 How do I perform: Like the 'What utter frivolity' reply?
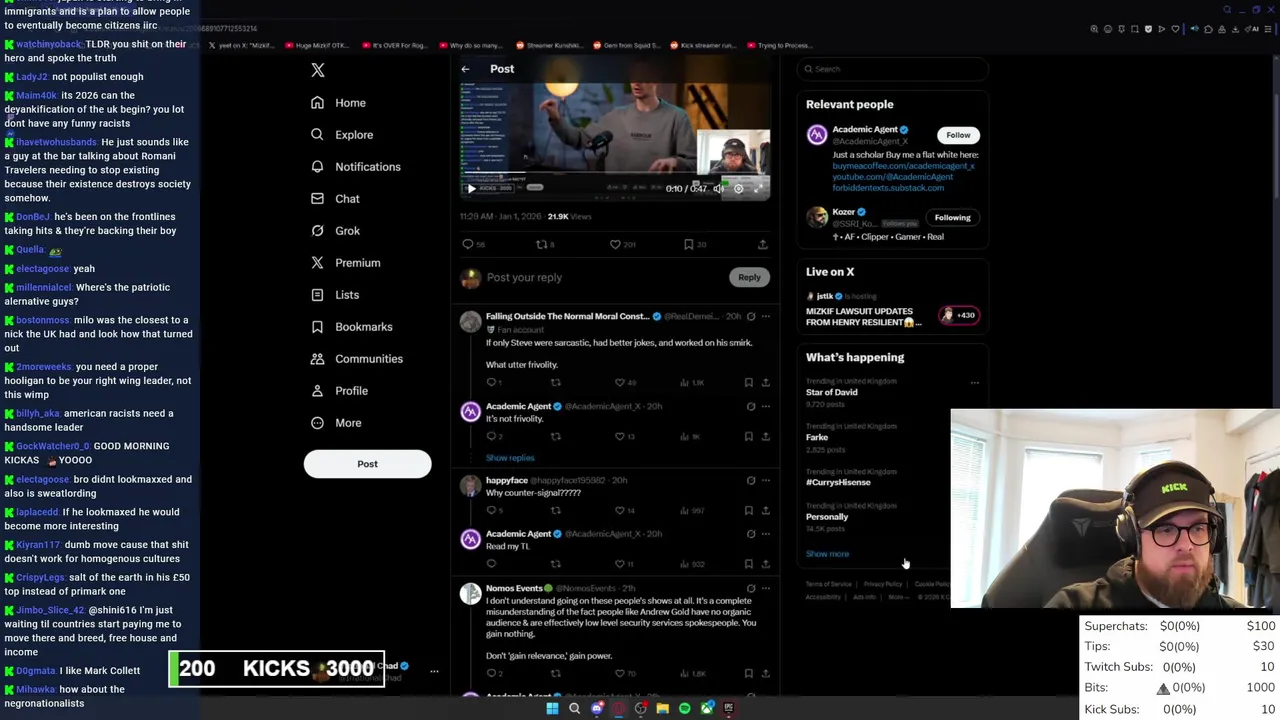click(619, 382)
